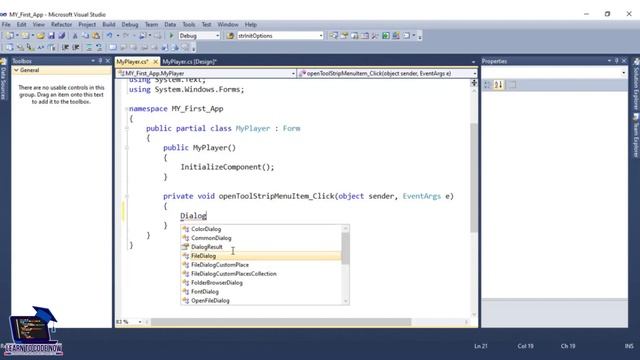Click the green Start Page toolbar icon
This screenshot has height=360, width=640.
click(x=386, y=36)
